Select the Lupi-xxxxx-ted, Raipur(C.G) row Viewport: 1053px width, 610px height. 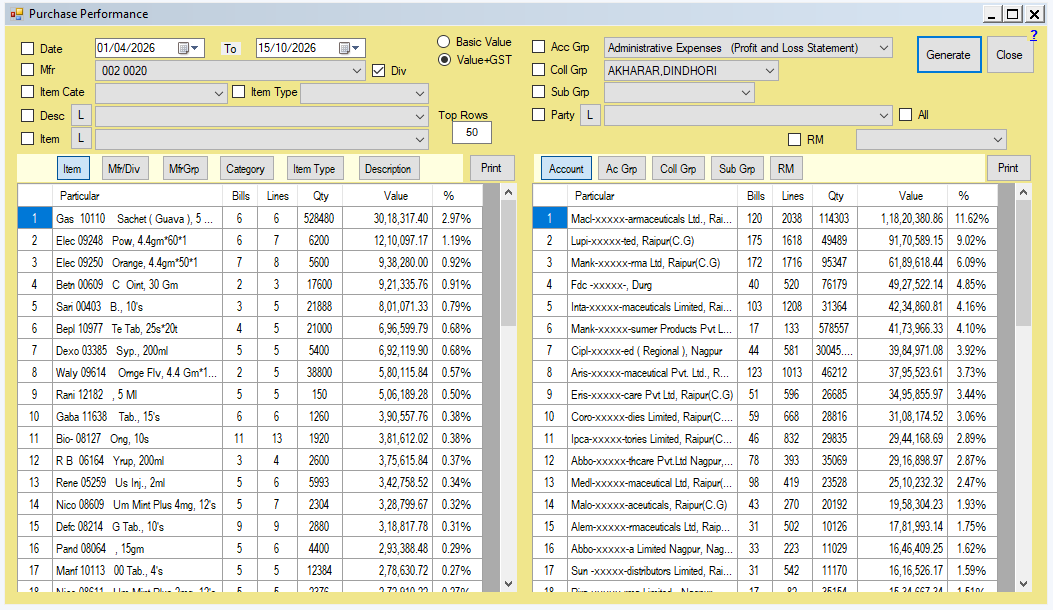coord(765,241)
